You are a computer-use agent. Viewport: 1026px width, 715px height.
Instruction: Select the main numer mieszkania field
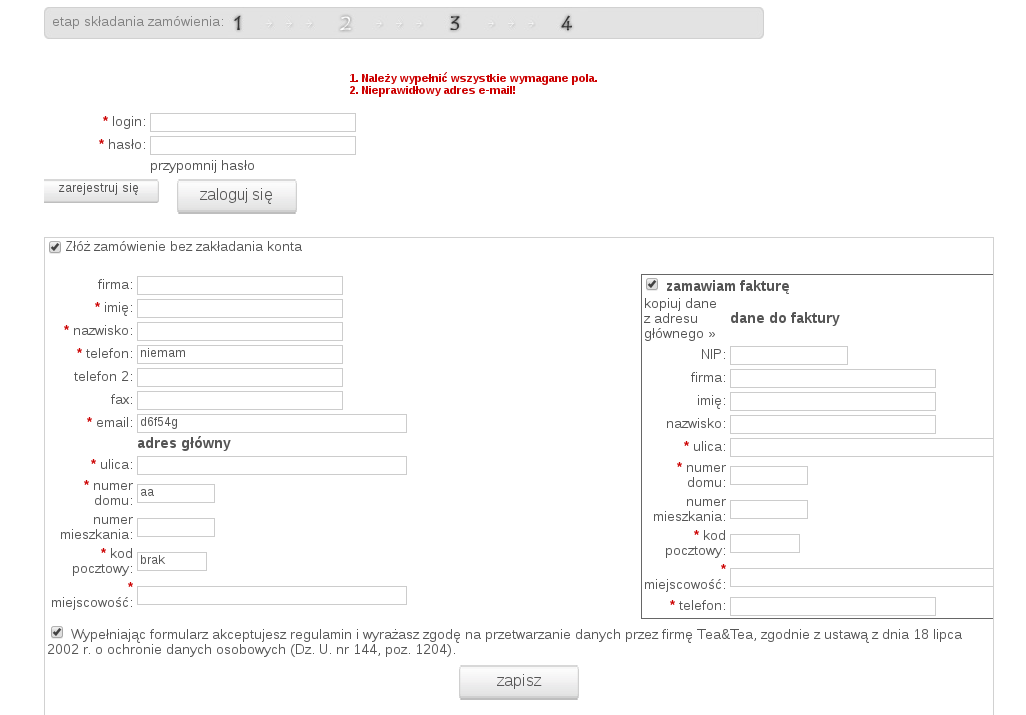(x=176, y=527)
